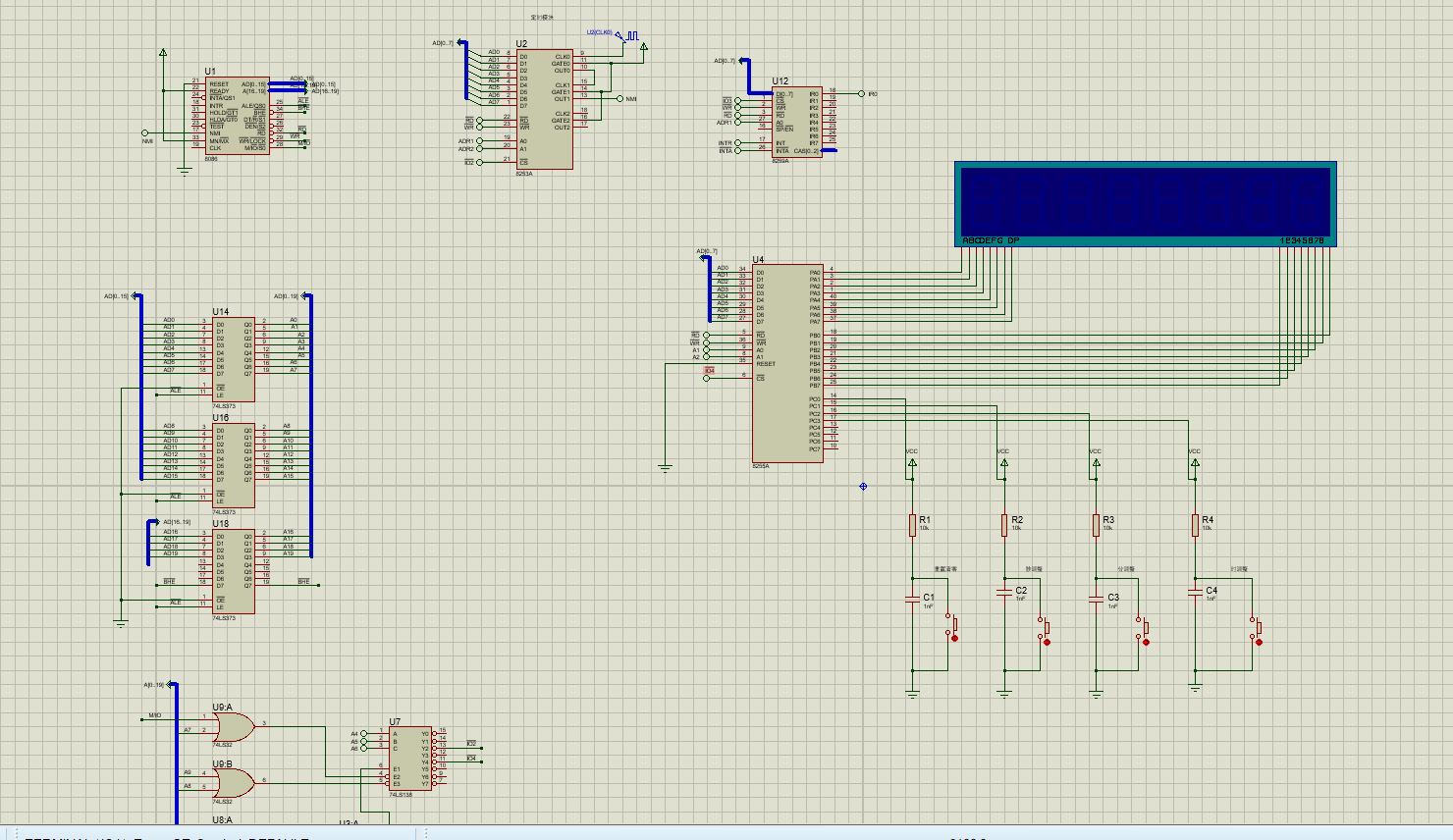Select the U16 74LS373 latch

235,465
